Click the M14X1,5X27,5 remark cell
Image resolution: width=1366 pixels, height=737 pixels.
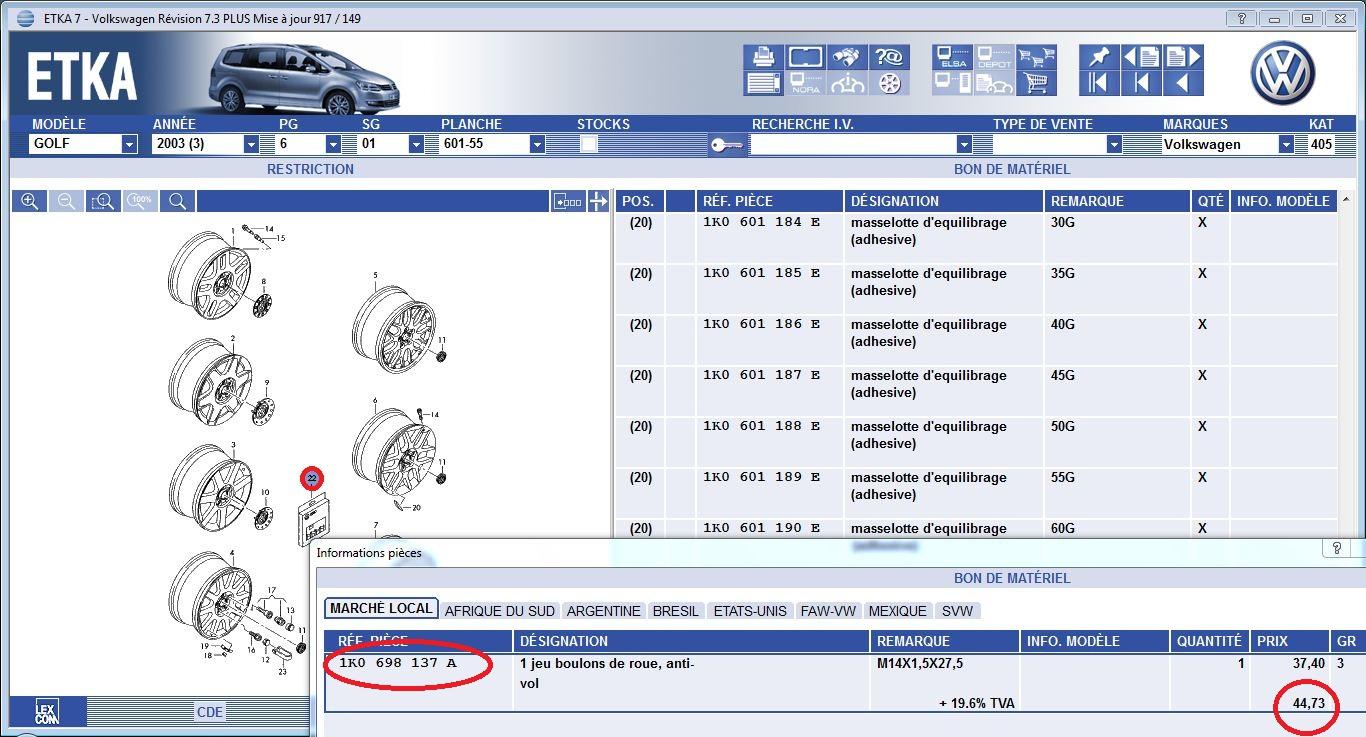click(x=920, y=663)
